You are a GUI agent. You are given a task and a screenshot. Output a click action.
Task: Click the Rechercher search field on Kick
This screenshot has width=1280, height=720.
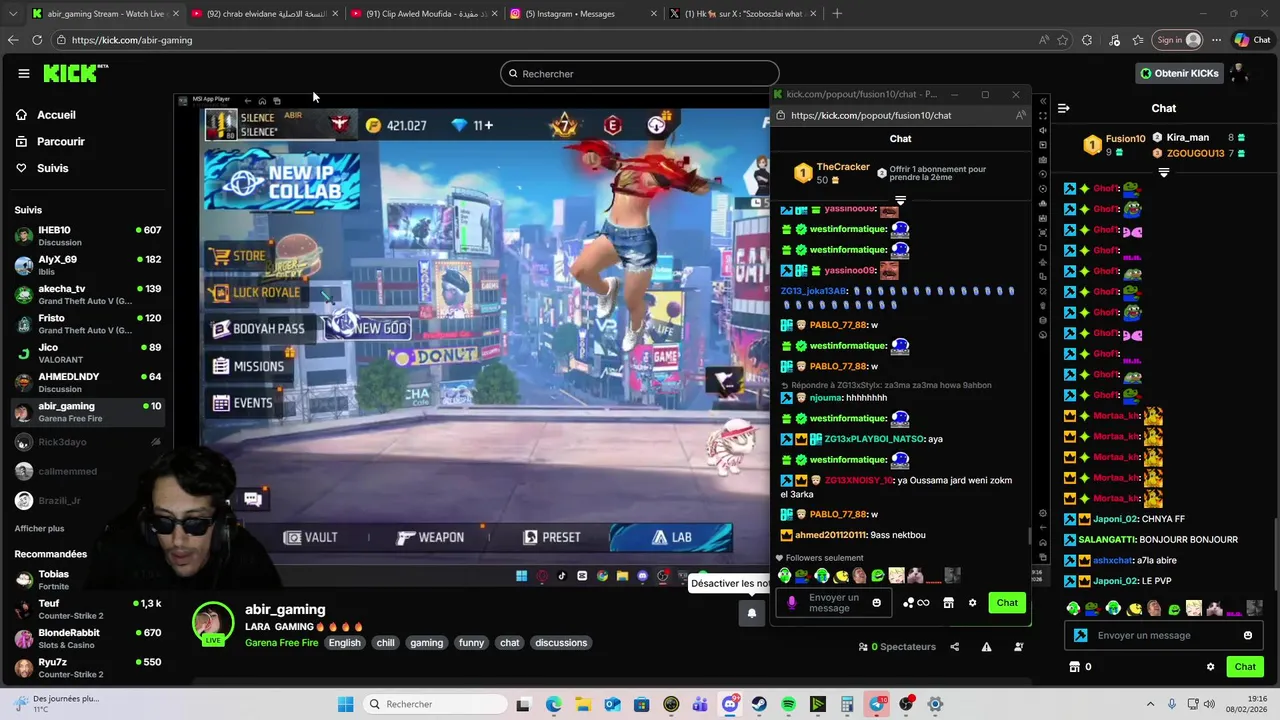640,73
